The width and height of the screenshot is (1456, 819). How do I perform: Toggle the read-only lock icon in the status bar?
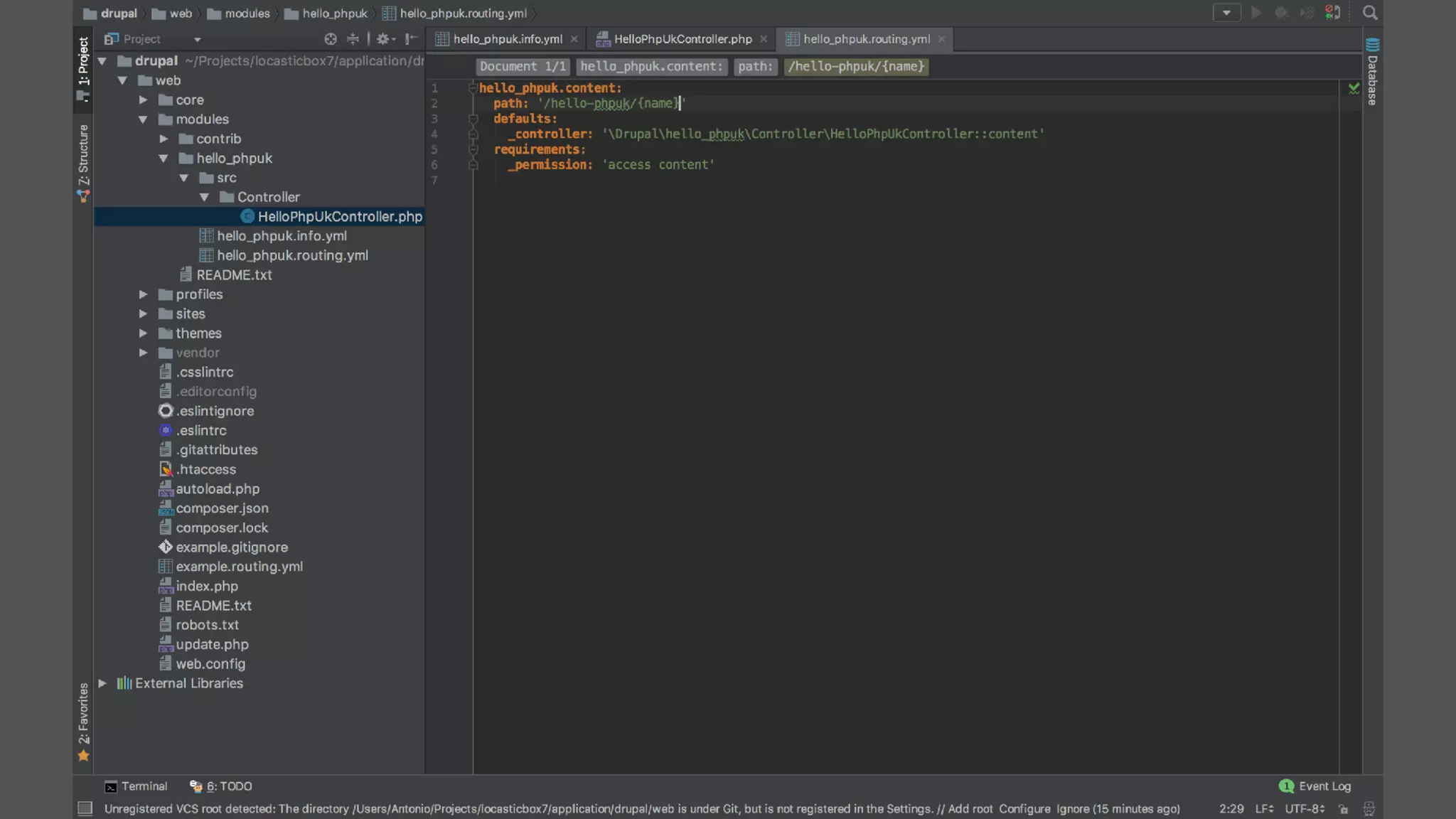point(1343,809)
